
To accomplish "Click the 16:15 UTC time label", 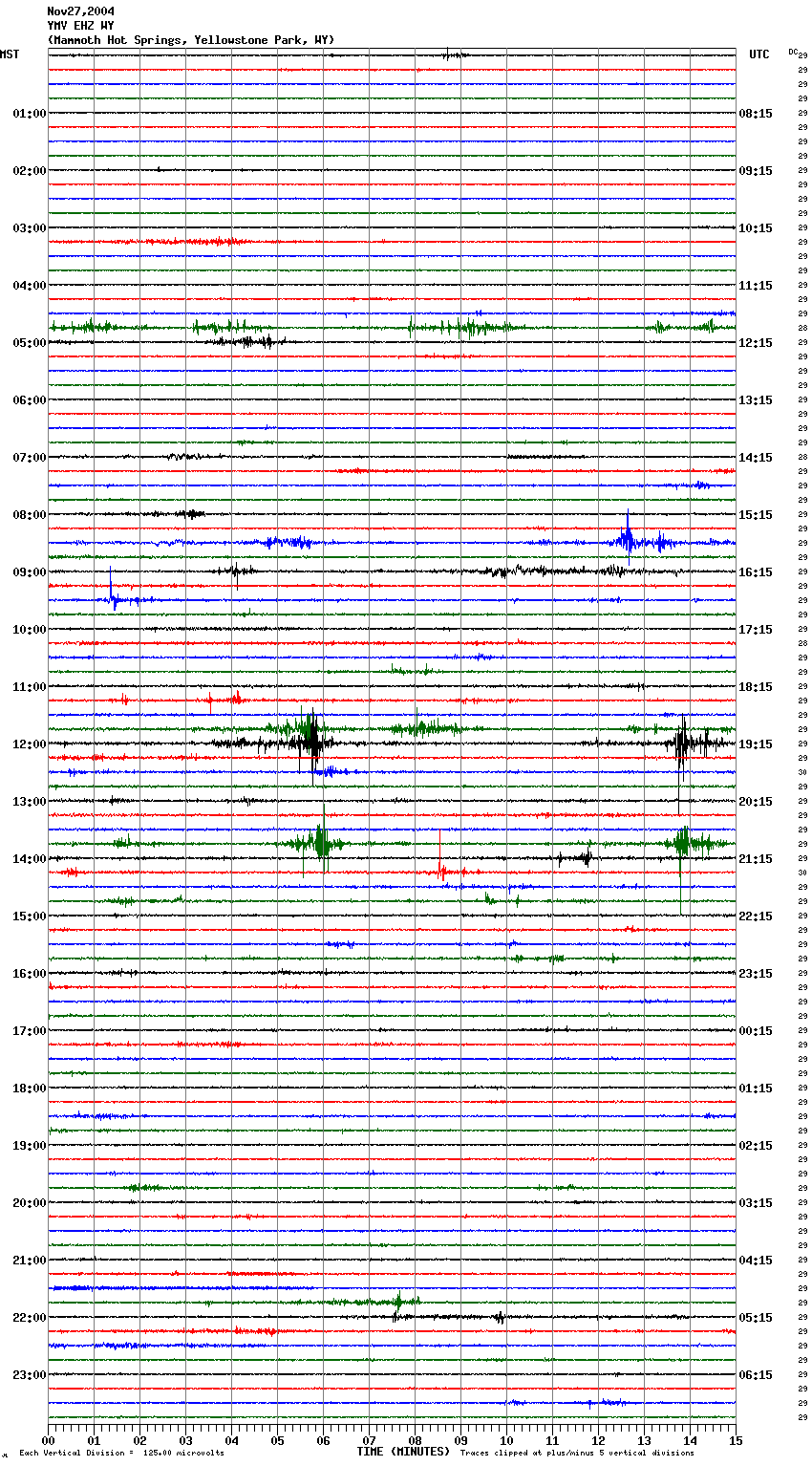I will click(756, 572).
